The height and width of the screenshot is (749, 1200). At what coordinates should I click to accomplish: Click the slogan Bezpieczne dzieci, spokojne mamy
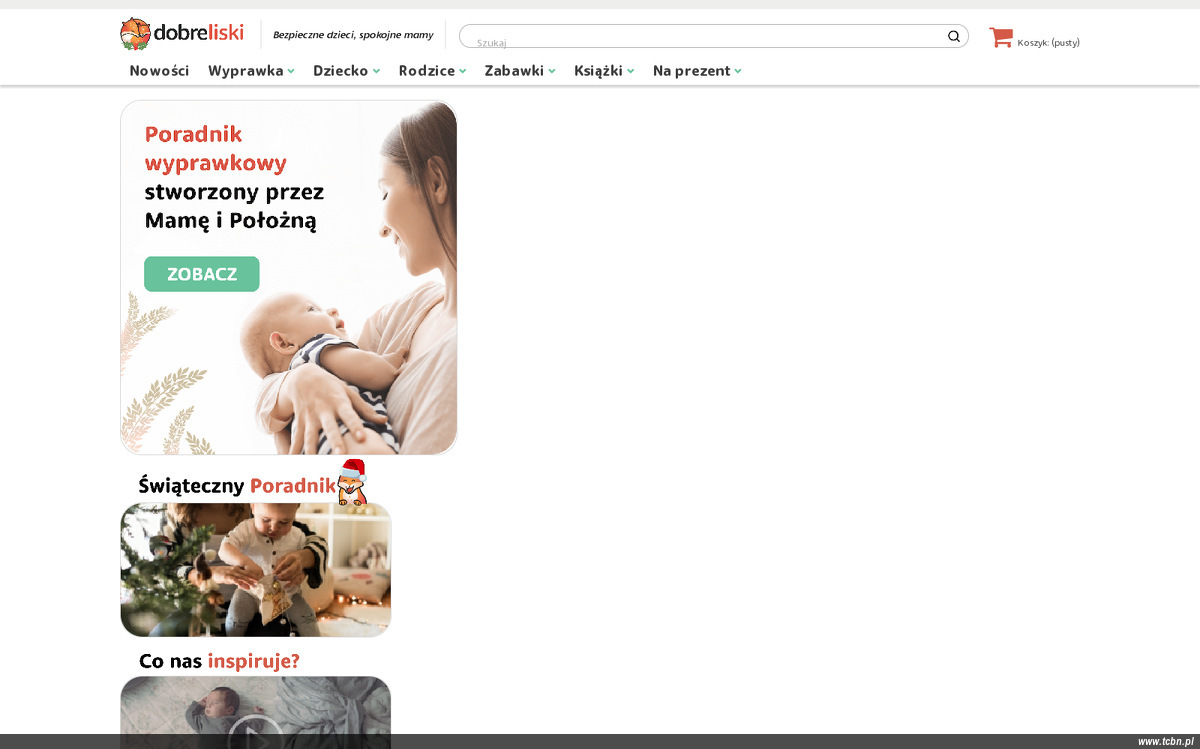[x=353, y=35]
